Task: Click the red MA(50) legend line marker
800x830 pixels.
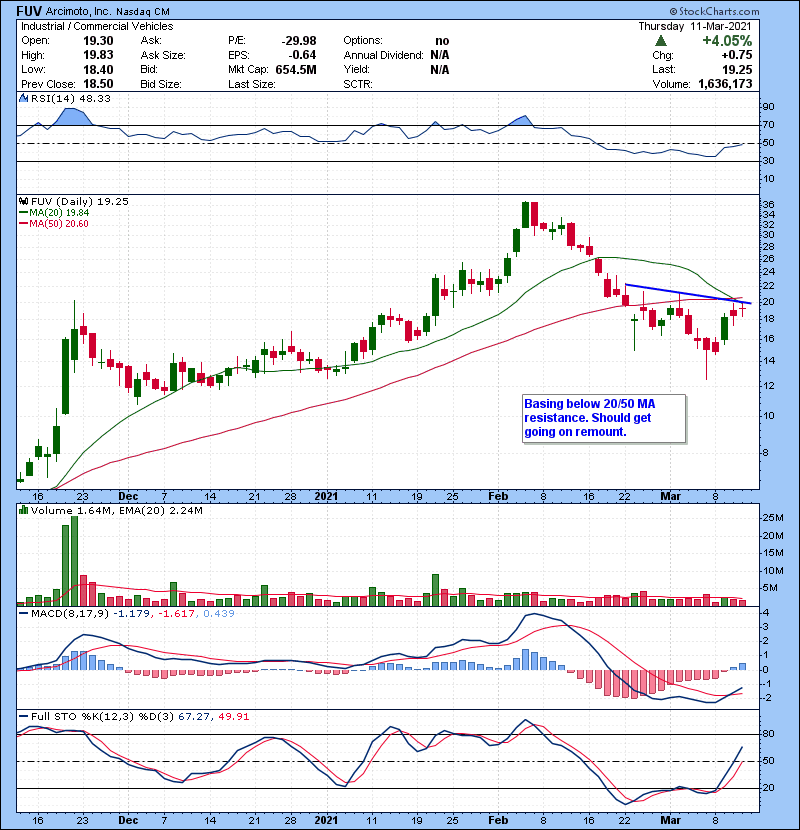Action: pyautogui.click(x=23, y=224)
